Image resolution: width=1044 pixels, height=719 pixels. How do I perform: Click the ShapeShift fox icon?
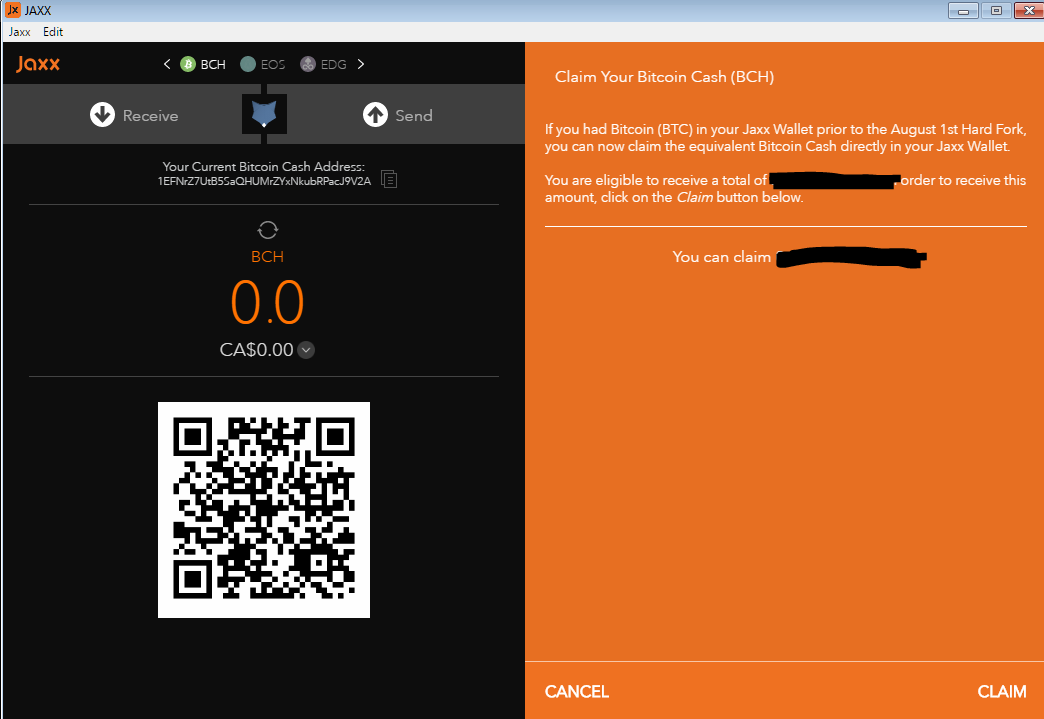pyautogui.click(x=264, y=114)
